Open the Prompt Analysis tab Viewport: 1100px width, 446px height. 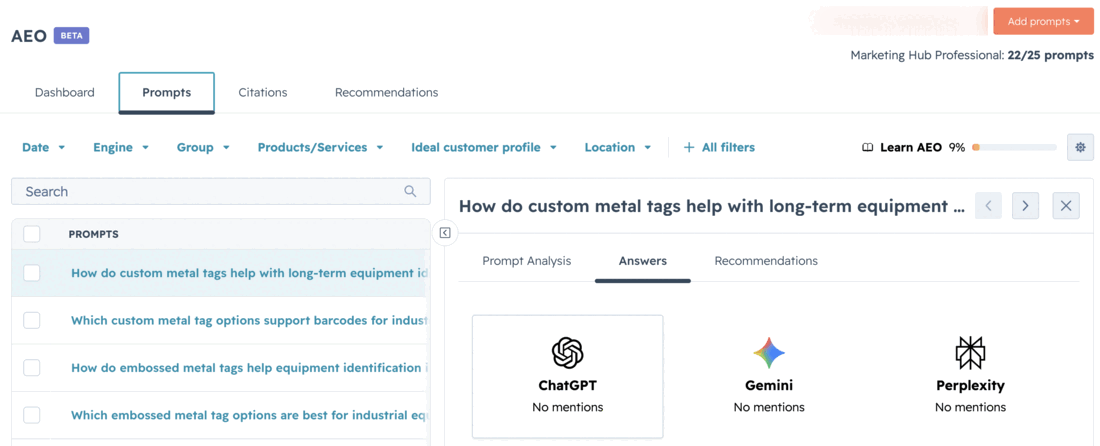527,261
